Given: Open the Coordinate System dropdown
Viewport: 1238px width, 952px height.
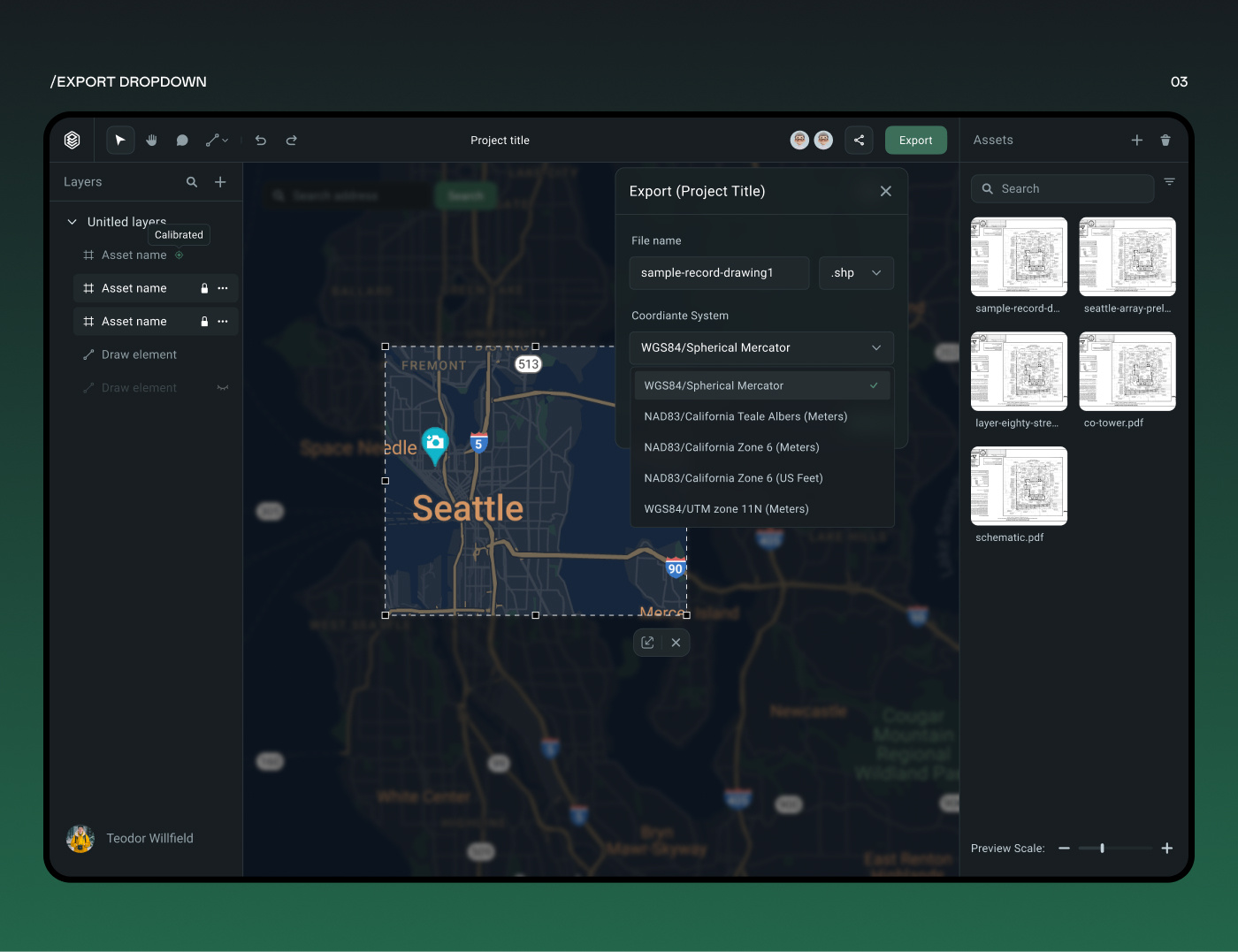Looking at the screenshot, I should (x=760, y=347).
